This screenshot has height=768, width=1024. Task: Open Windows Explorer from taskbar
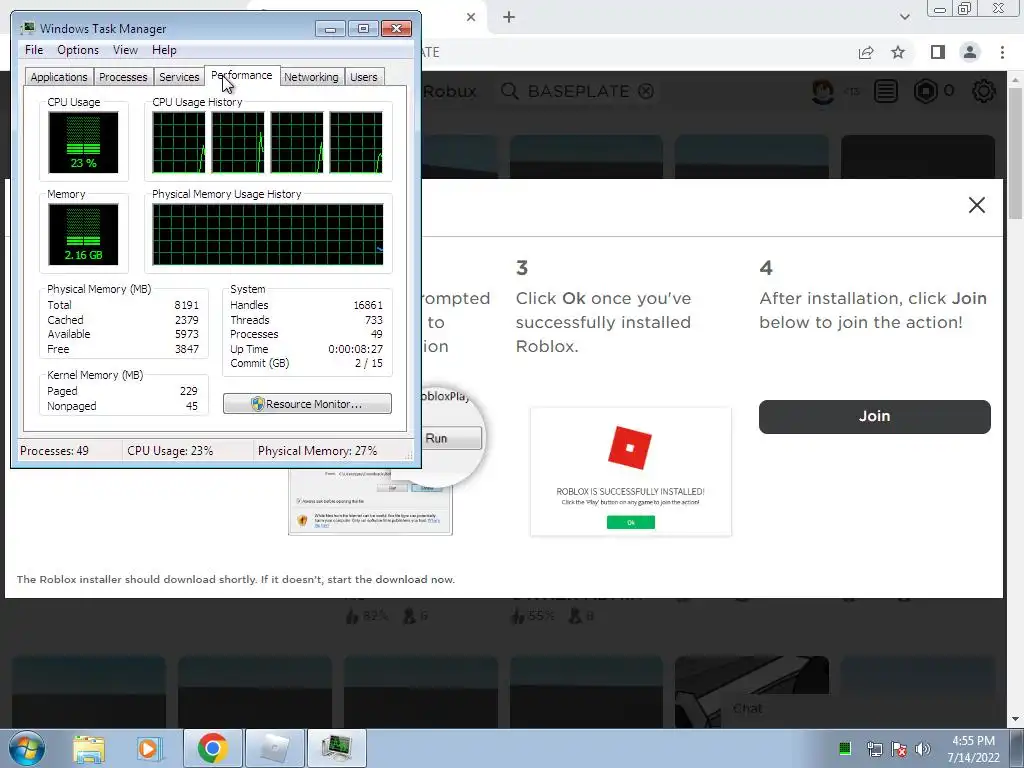[89, 748]
